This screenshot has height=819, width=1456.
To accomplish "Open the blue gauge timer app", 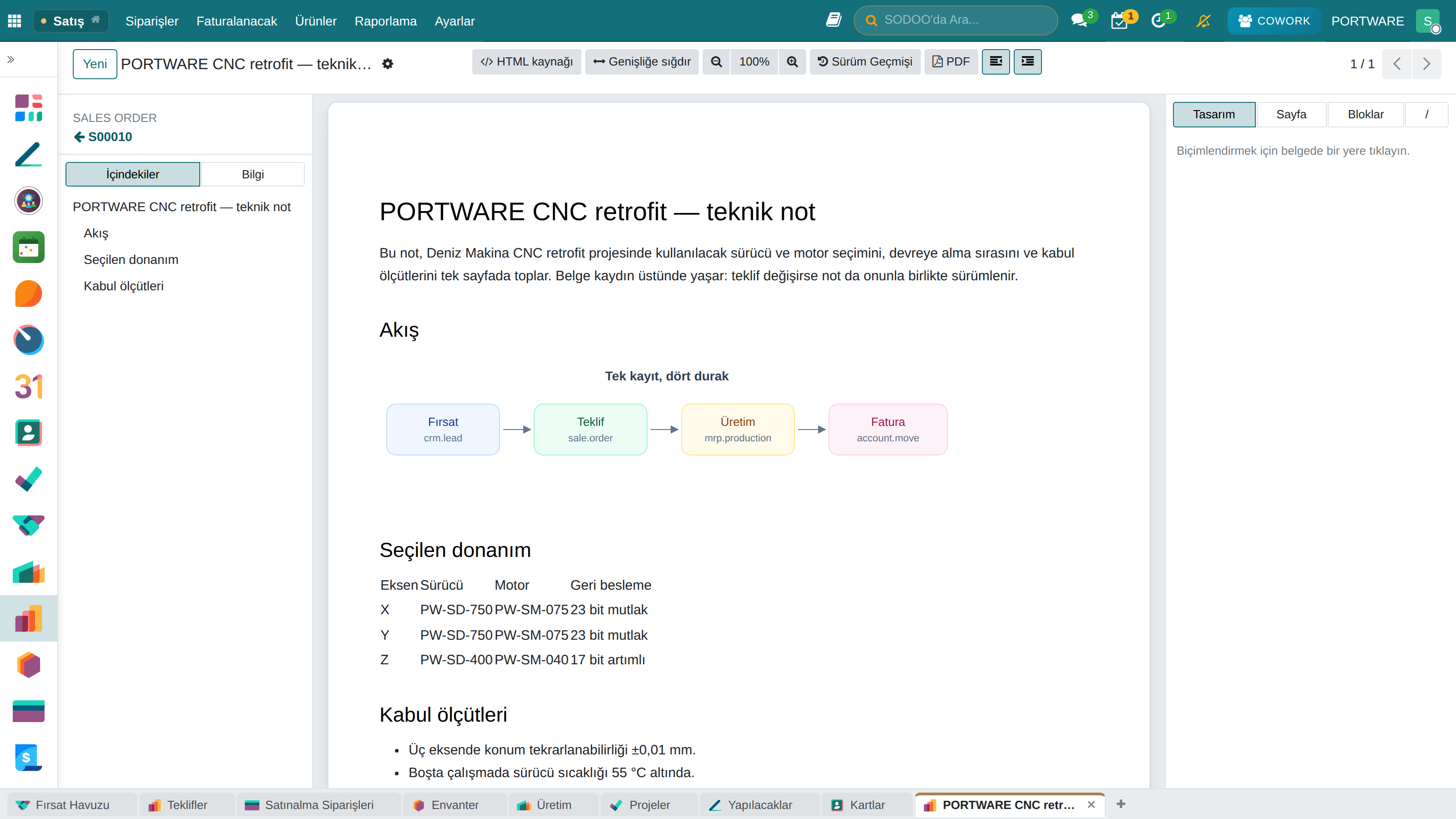I will click(x=28, y=340).
